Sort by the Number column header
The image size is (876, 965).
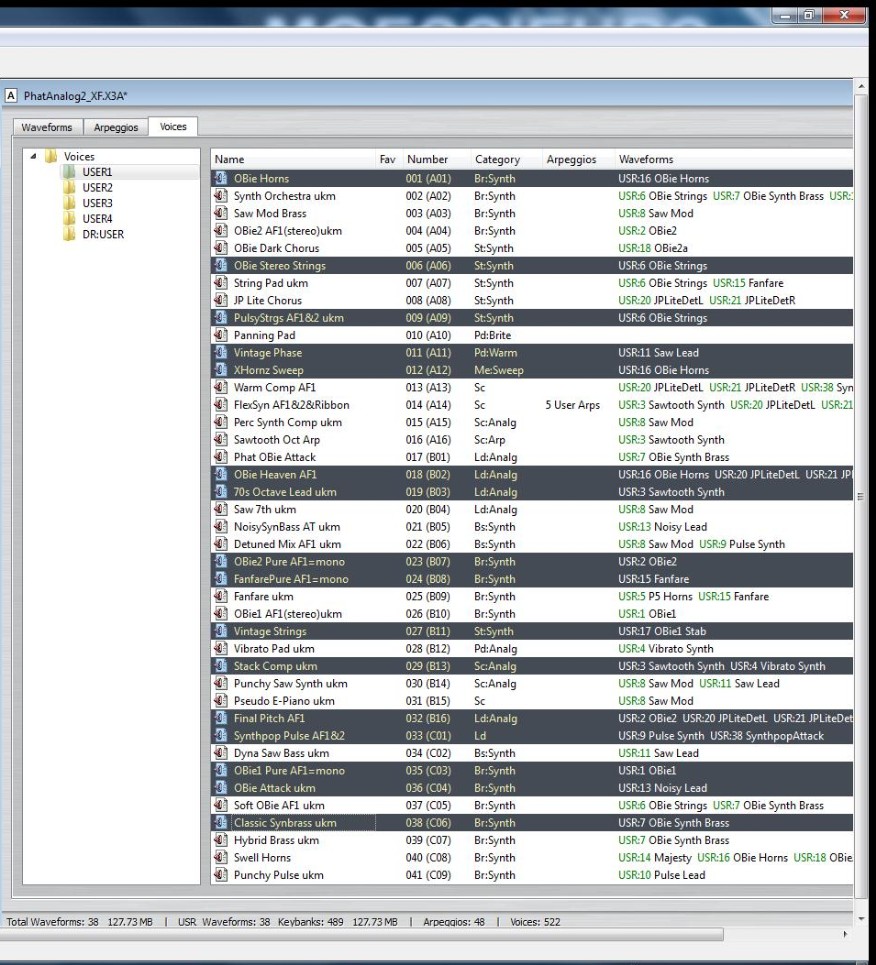point(436,159)
